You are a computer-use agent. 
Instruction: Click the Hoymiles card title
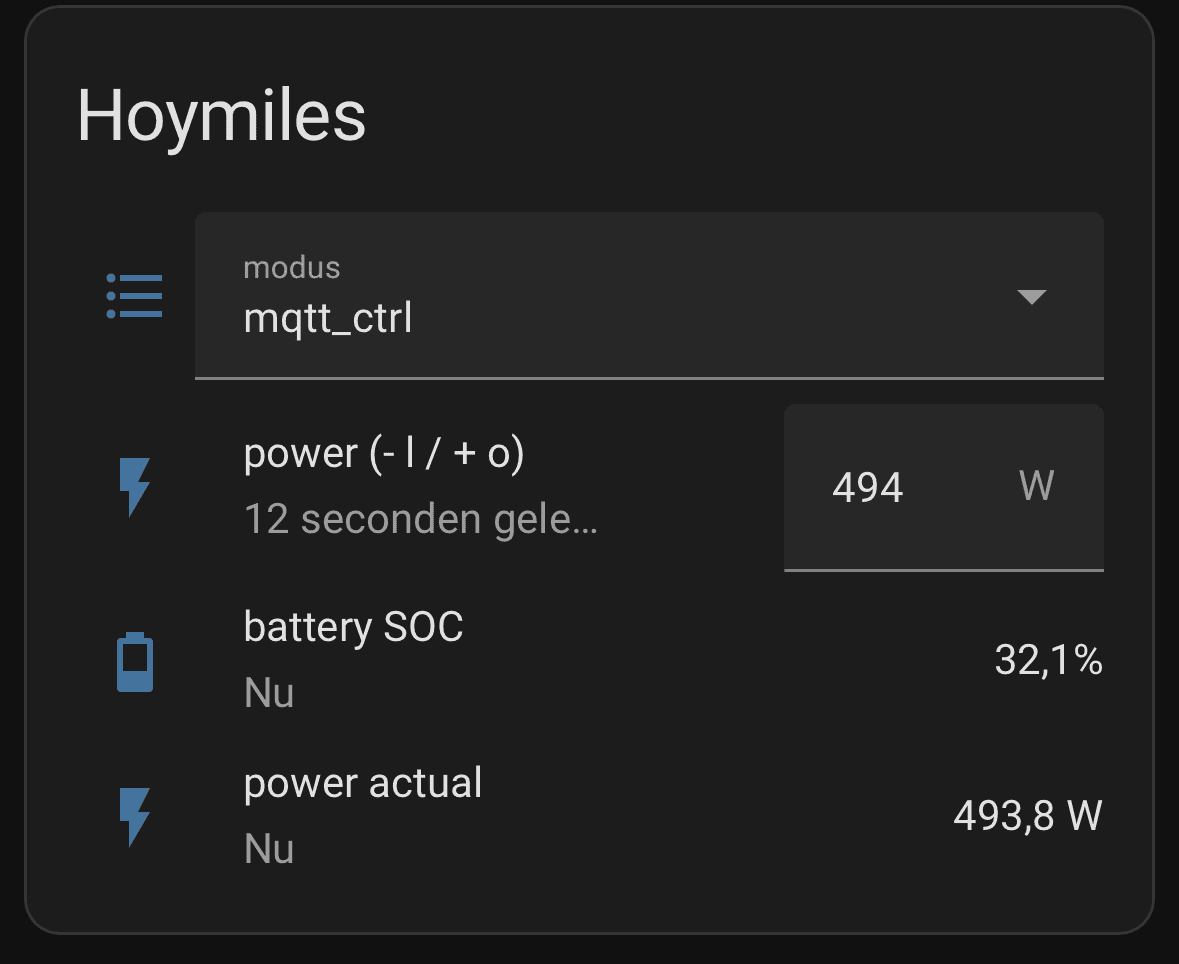tap(222, 116)
